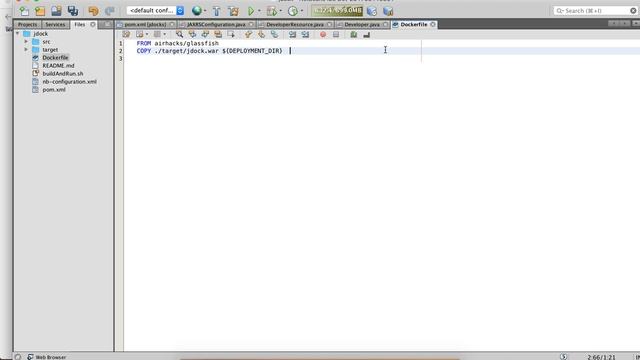The image size is (640, 360).
Task: Click the memory usage bar
Action: [337, 11]
